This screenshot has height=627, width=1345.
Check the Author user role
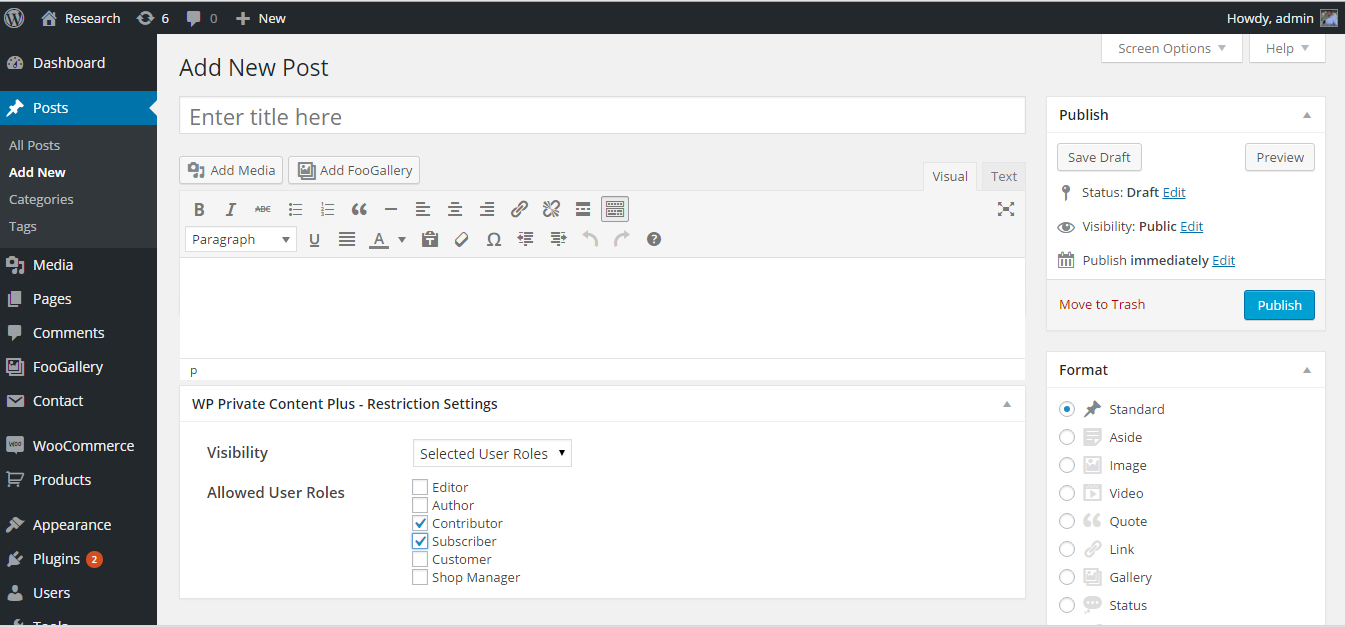[x=420, y=505]
